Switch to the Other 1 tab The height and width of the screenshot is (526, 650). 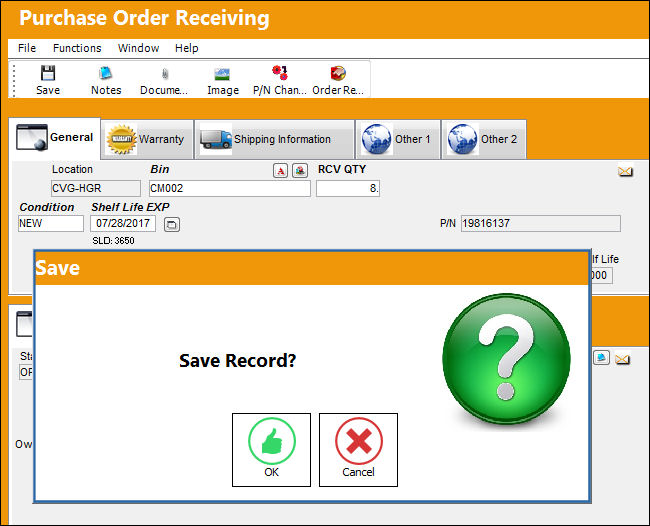[x=398, y=139]
